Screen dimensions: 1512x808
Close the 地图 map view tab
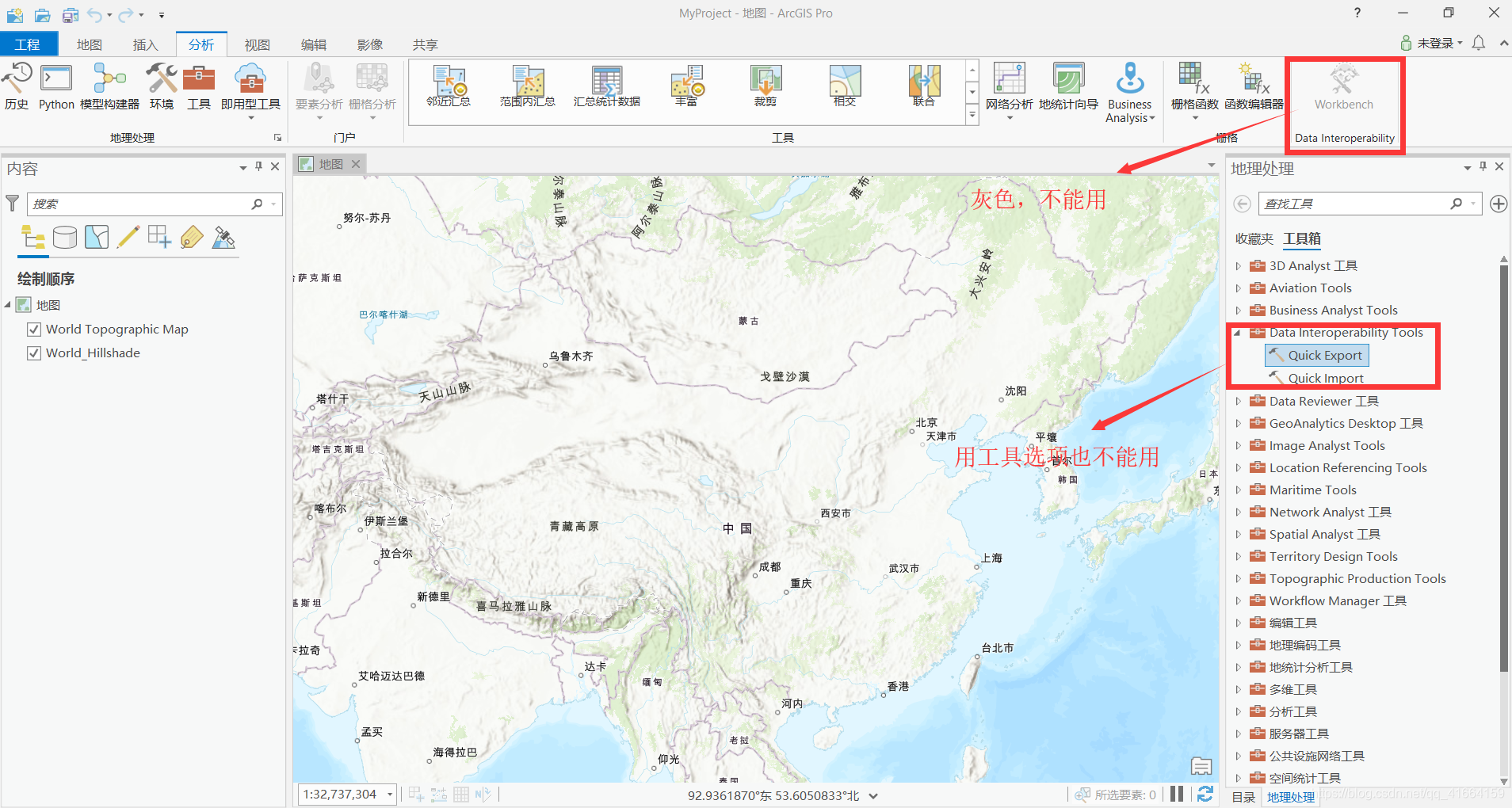point(356,164)
